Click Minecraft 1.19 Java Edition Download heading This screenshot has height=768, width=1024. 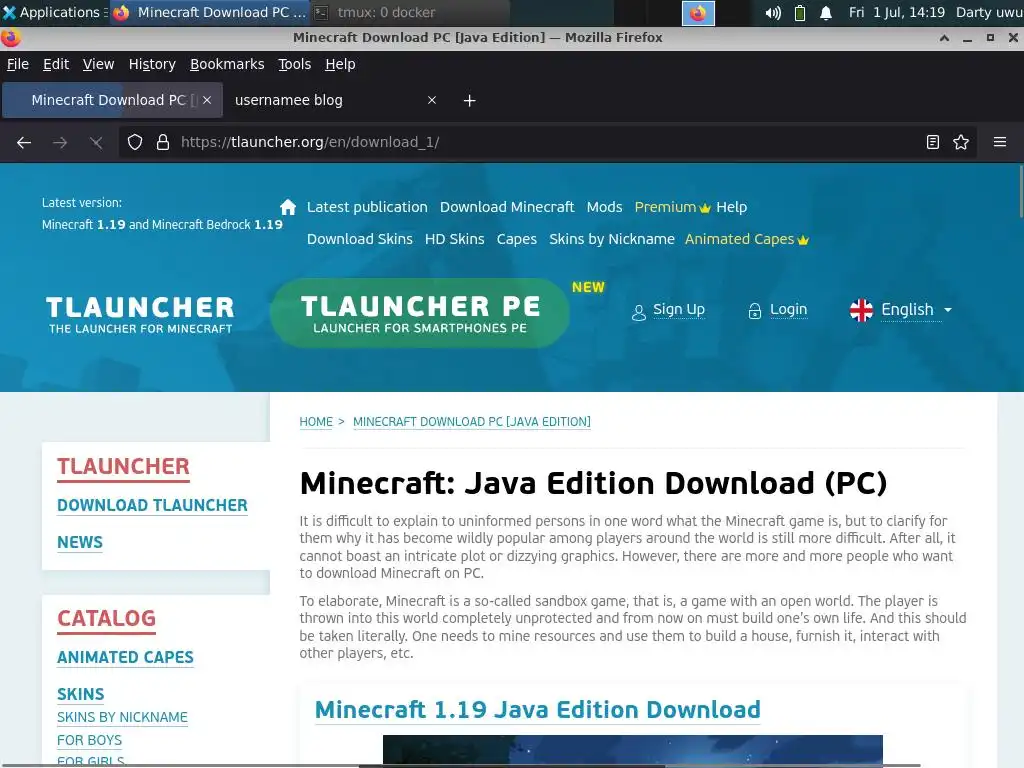point(537,710)
